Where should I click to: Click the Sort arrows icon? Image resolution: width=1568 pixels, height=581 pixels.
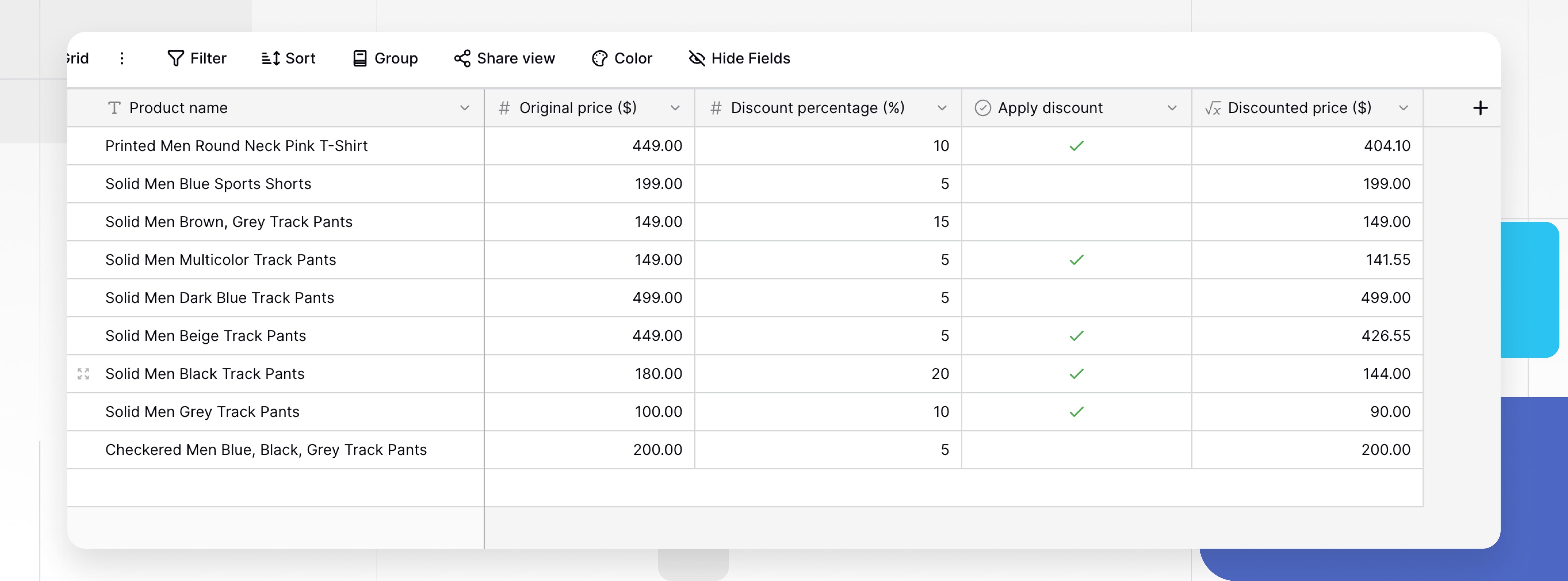click(x=271, y=59)
